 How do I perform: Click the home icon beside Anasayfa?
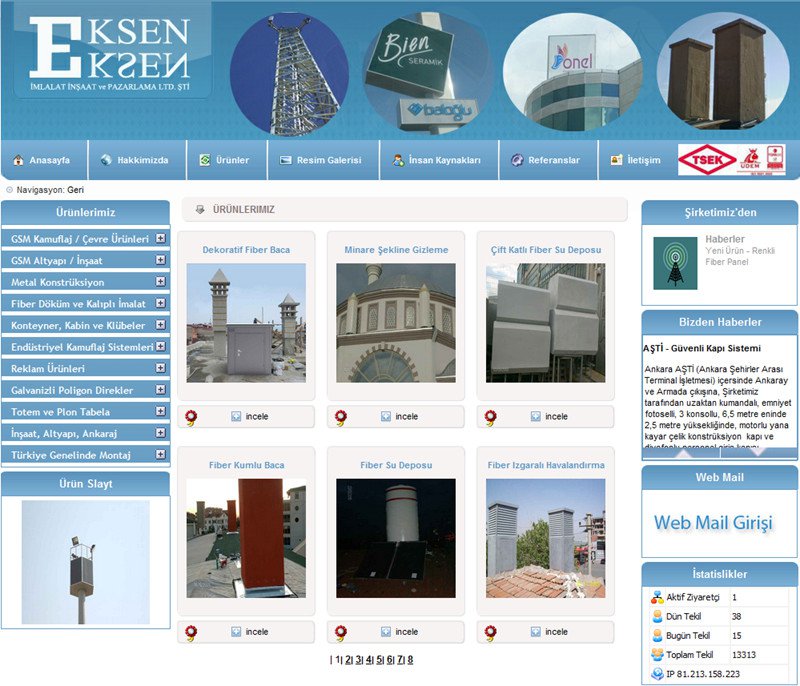point(17,160)
